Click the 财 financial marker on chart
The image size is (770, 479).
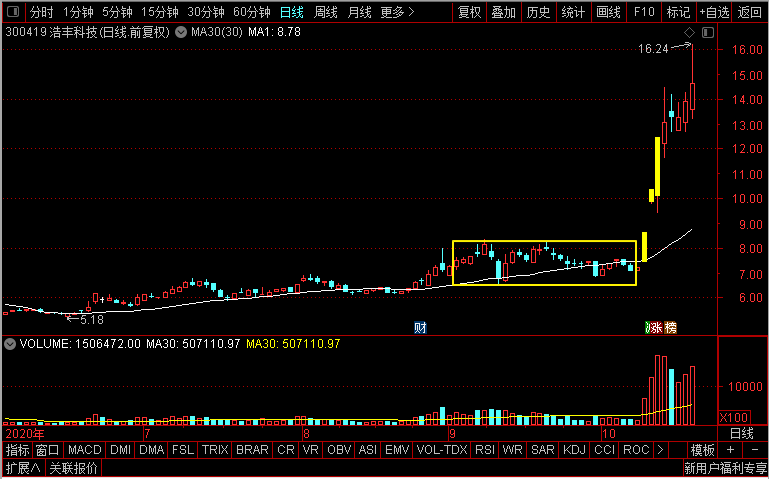(x=421, y=327)
